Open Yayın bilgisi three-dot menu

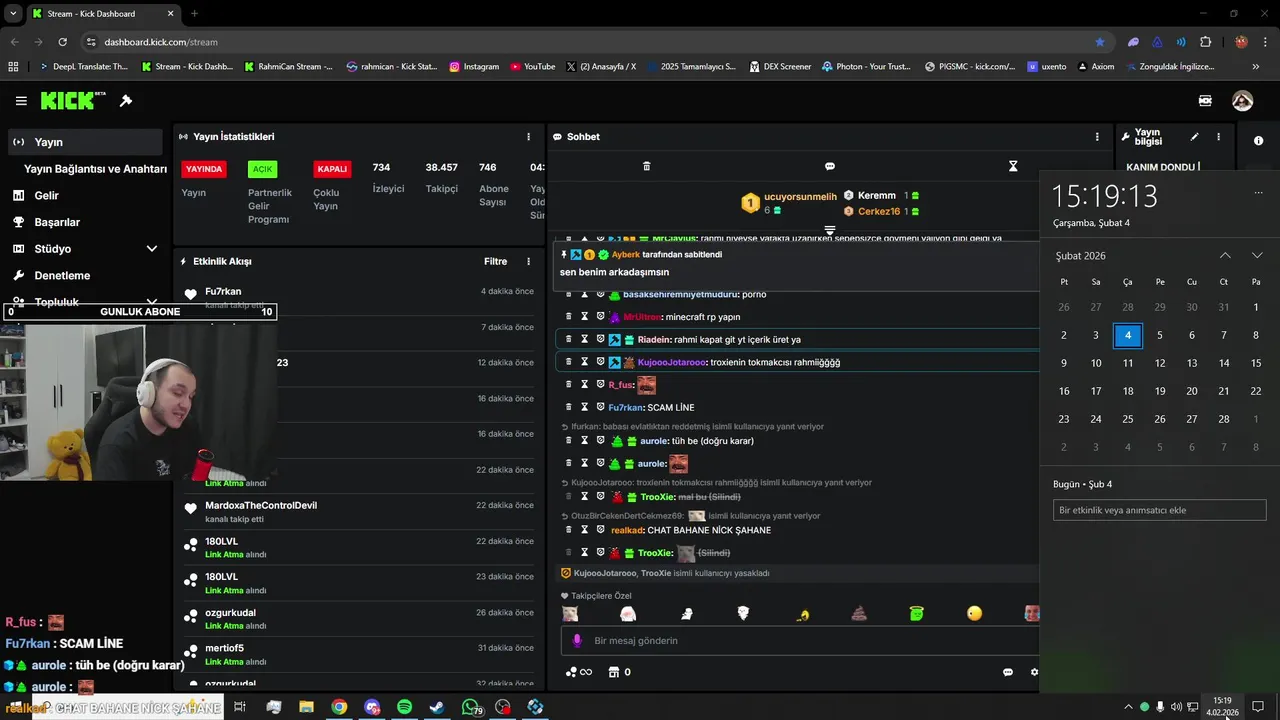point(1218,137)
